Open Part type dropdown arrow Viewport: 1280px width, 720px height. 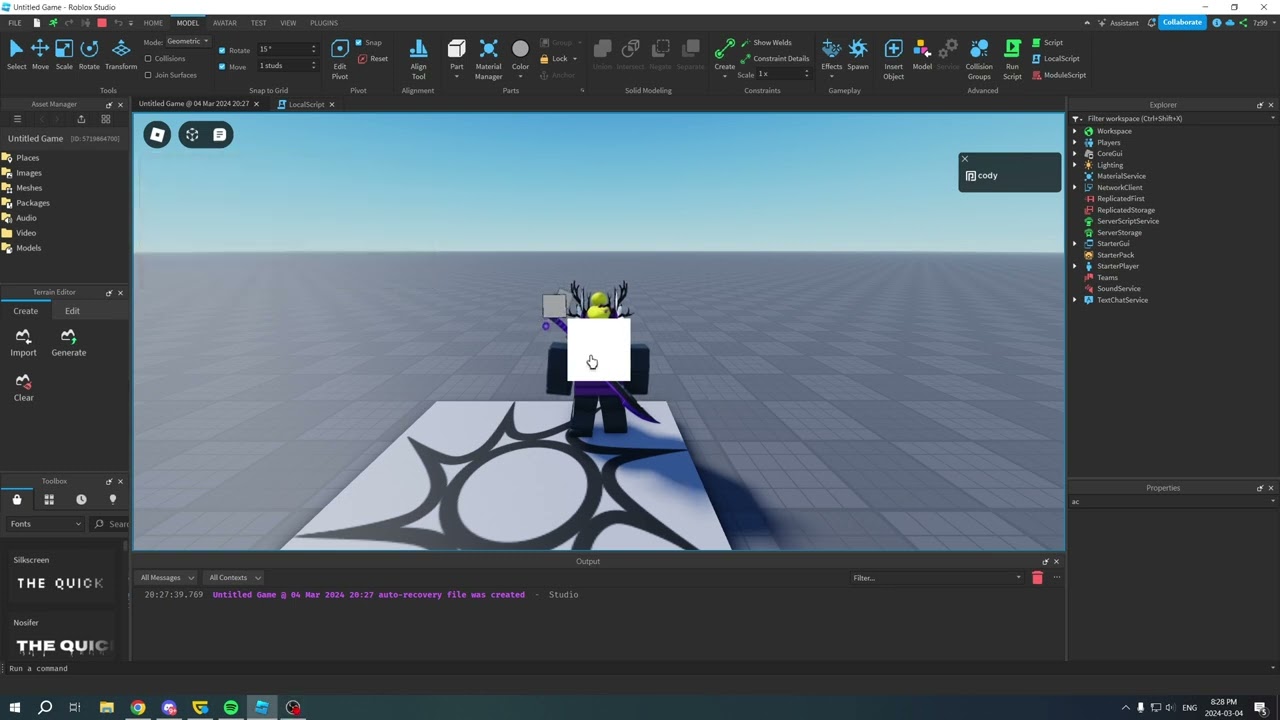pos(456,77)
